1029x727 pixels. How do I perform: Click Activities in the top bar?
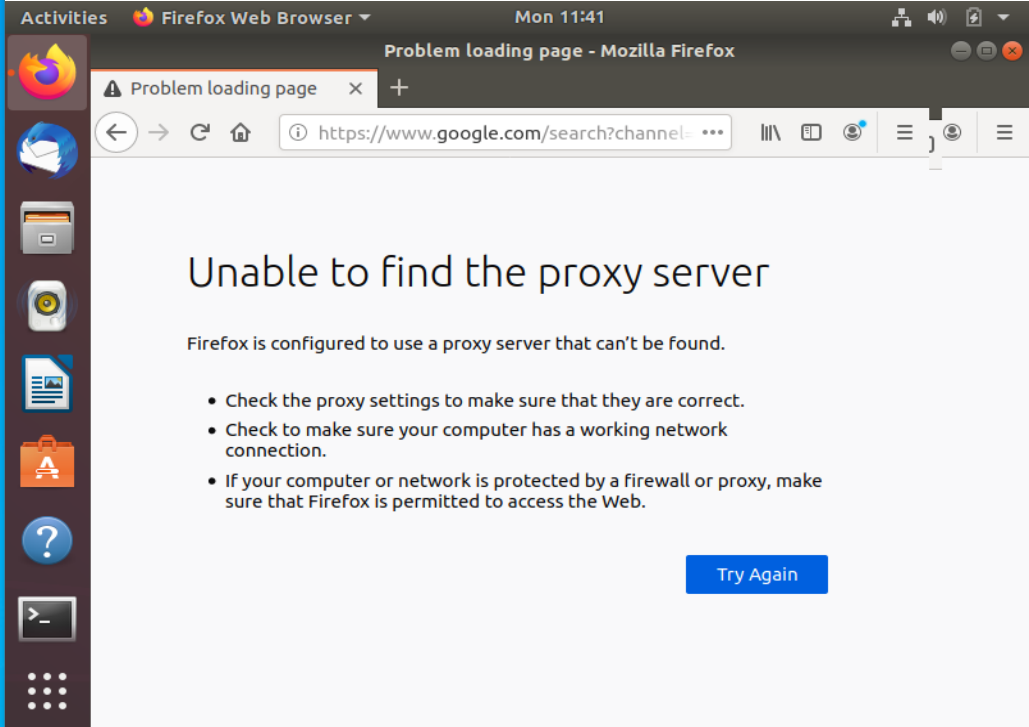tap(63, 16)
